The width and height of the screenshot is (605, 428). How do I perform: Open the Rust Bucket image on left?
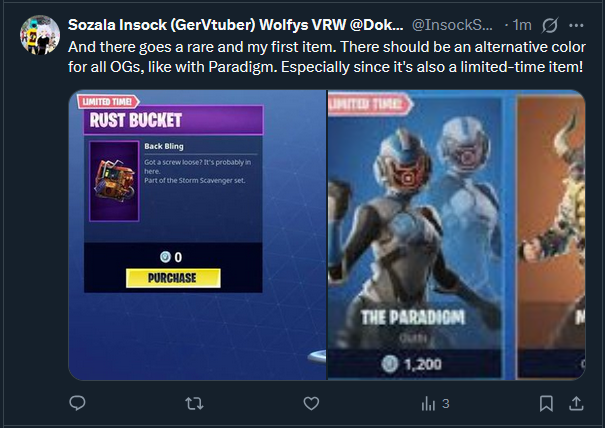tap(198, 235)
